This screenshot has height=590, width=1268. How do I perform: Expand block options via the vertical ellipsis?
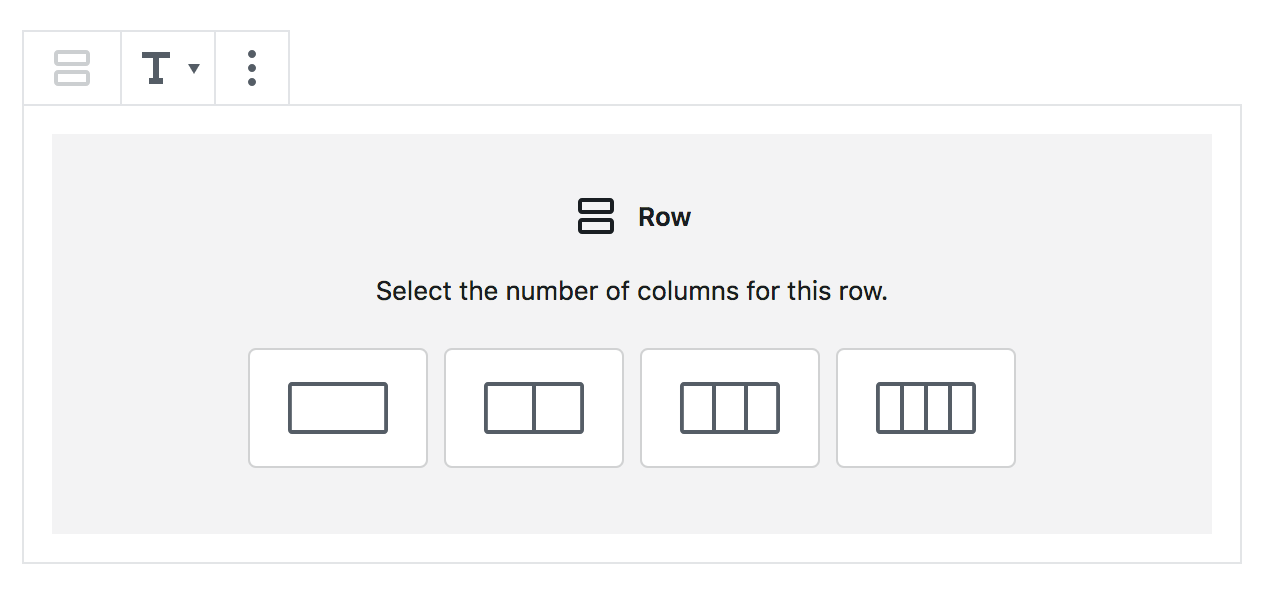[x=252, y=68]
